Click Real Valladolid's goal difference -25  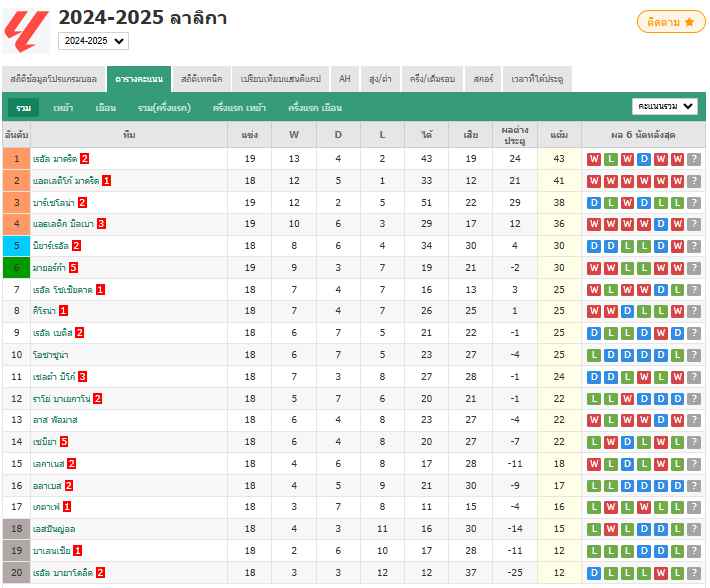coord(515,573)
